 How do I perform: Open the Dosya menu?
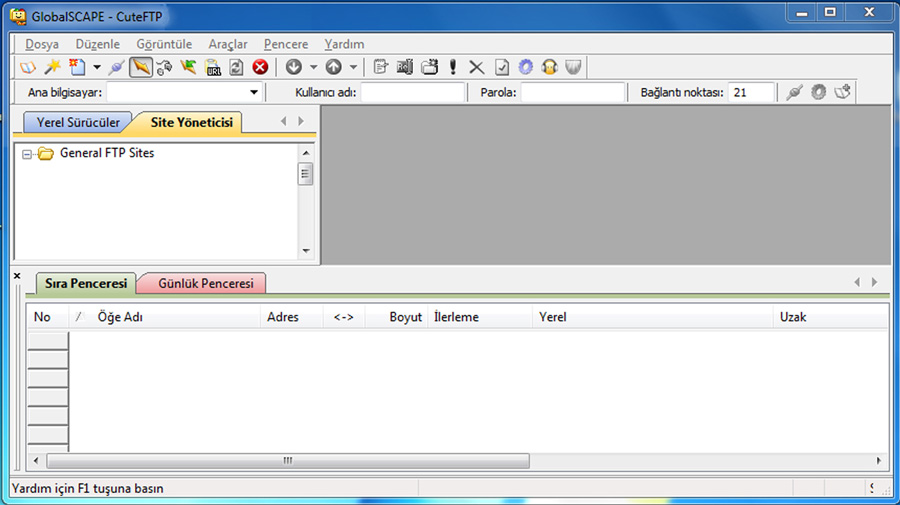42,44
